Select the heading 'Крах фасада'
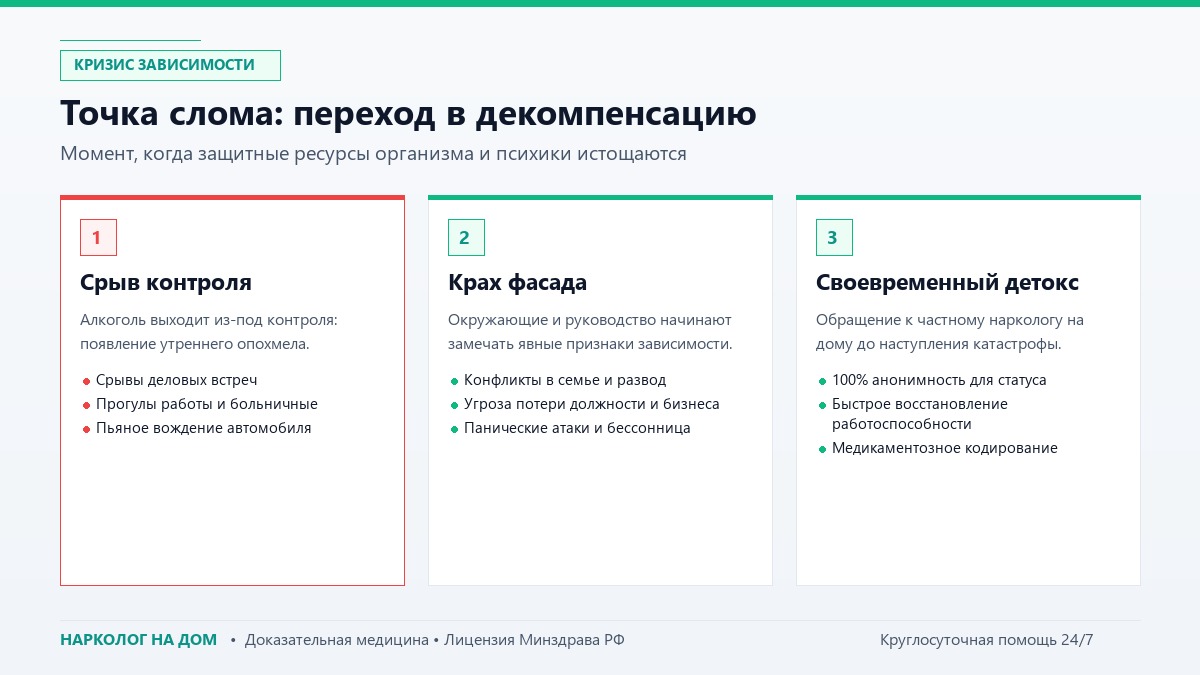Screen dimensions: 1200x675 coord(518,283)
